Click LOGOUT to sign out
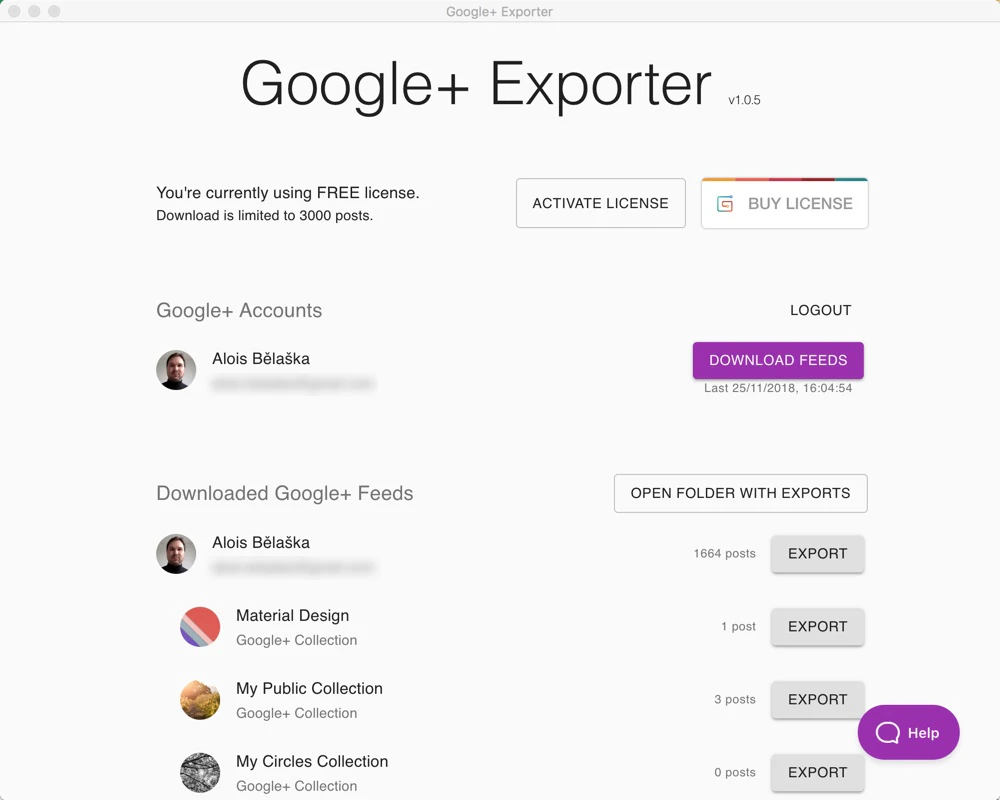 (x=820, y=310)
